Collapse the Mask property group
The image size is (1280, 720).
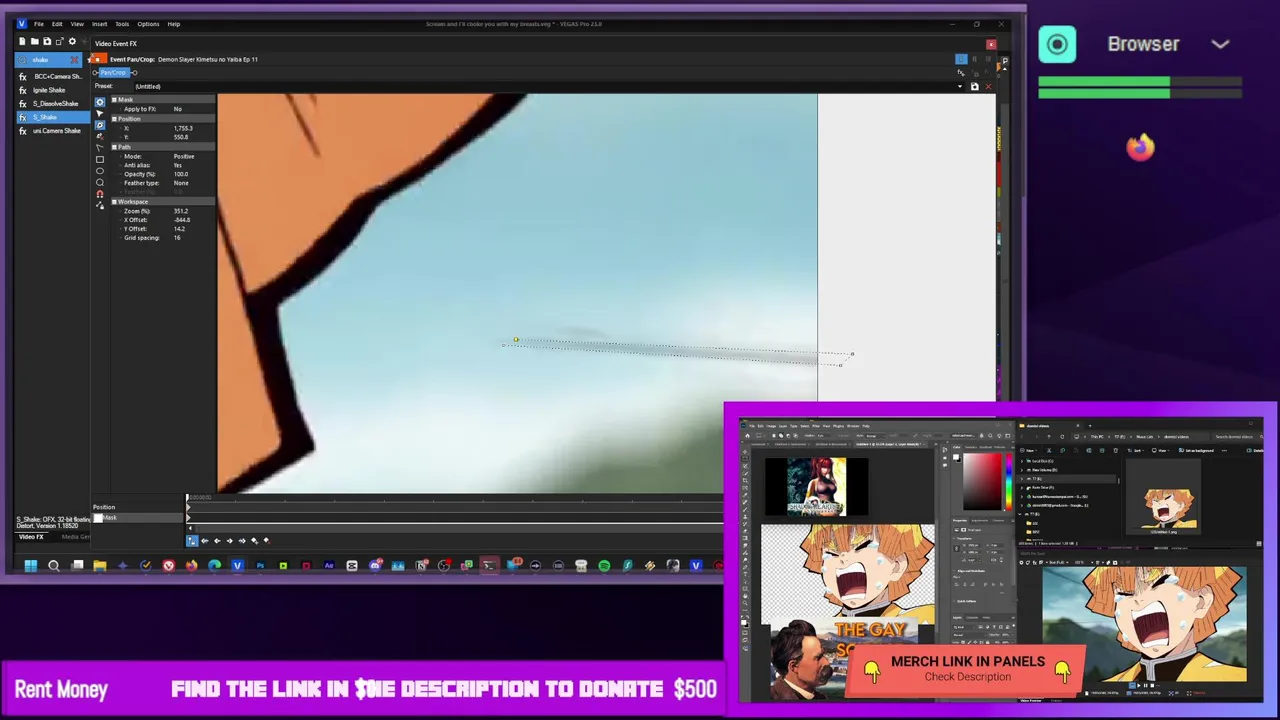click(114, 99)
